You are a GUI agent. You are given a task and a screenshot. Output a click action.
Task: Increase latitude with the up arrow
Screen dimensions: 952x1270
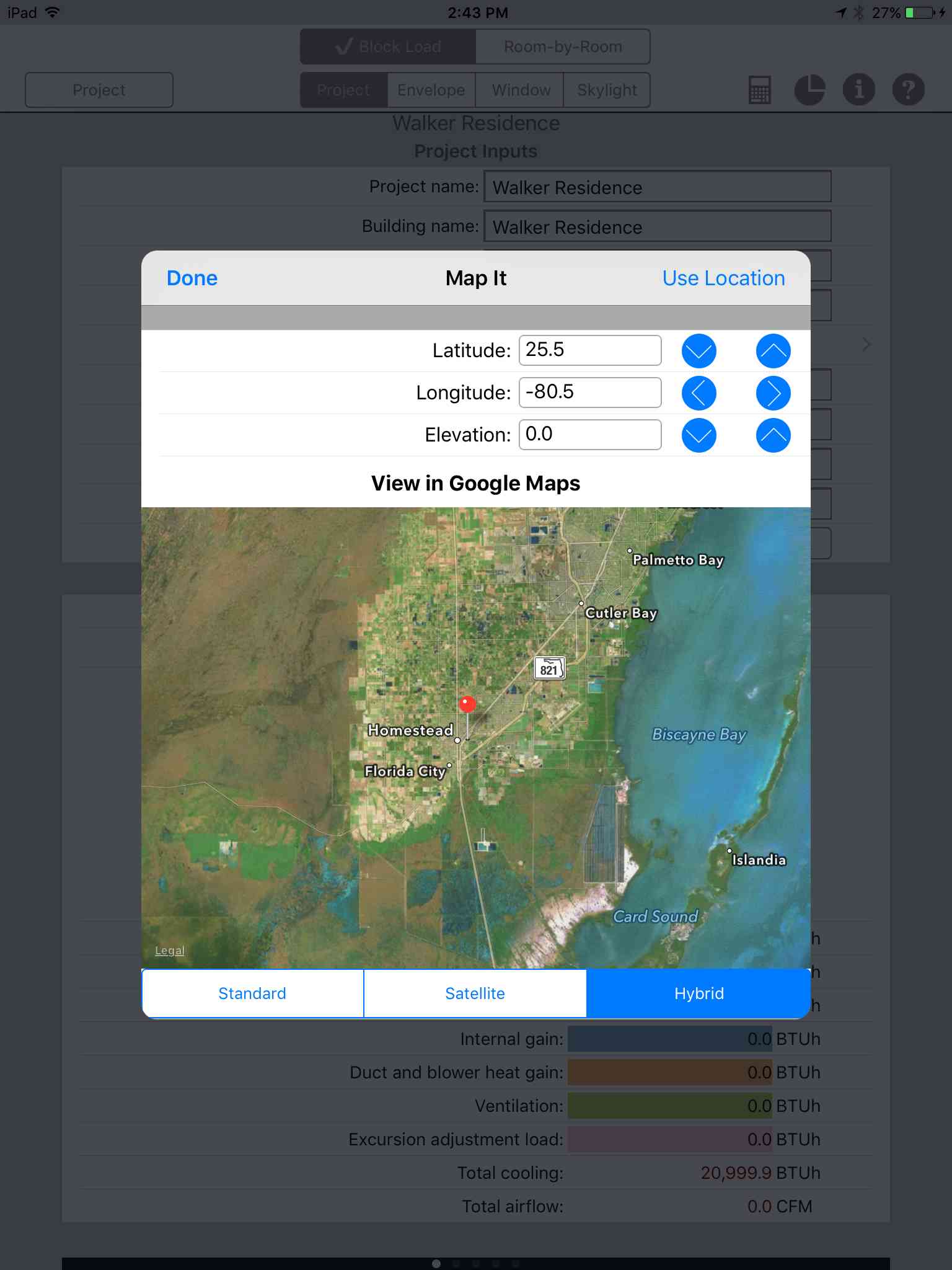(773, 351)
